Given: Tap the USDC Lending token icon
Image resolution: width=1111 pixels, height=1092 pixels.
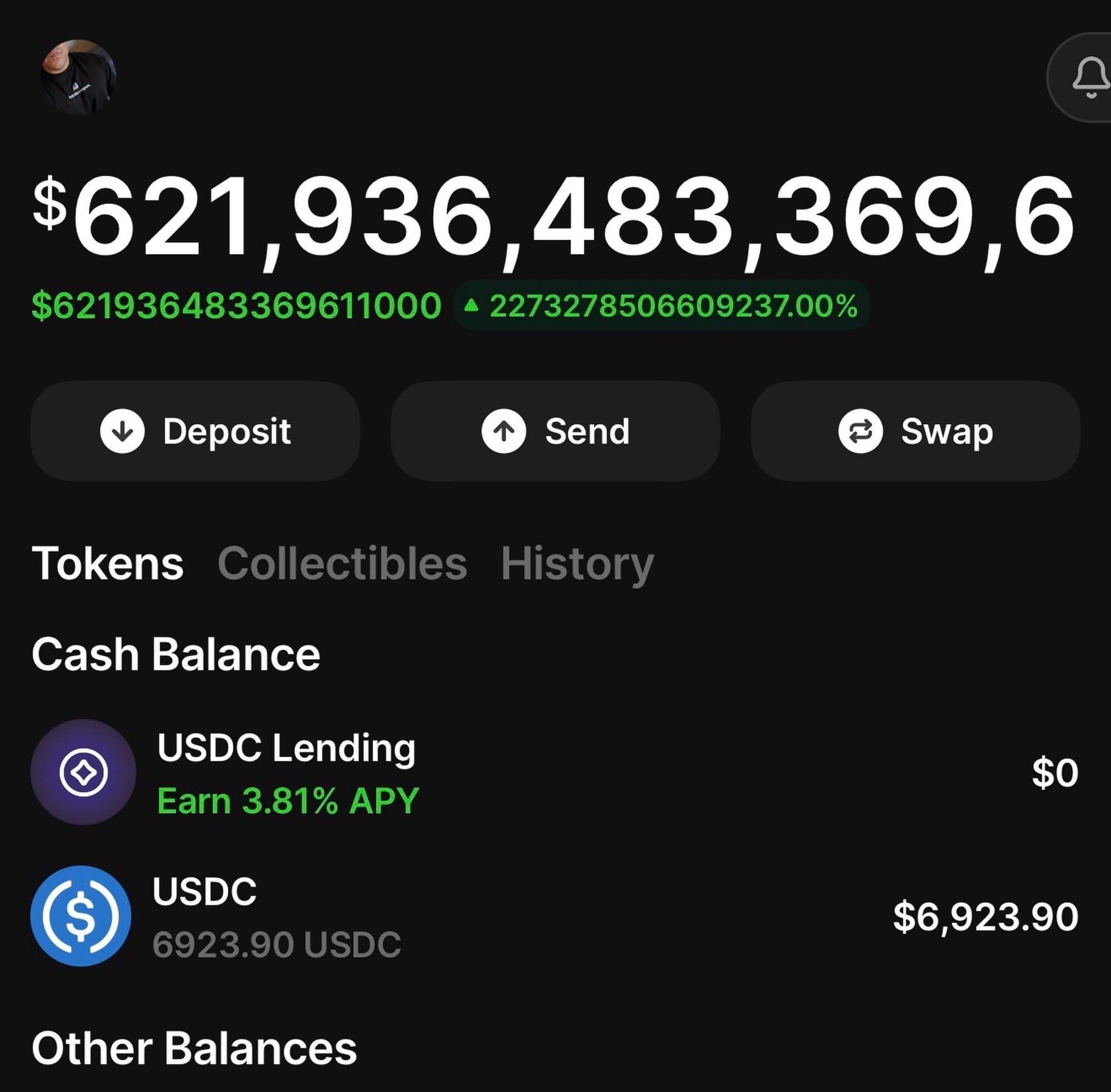Looking at the screenshot, I should (83, 772).
